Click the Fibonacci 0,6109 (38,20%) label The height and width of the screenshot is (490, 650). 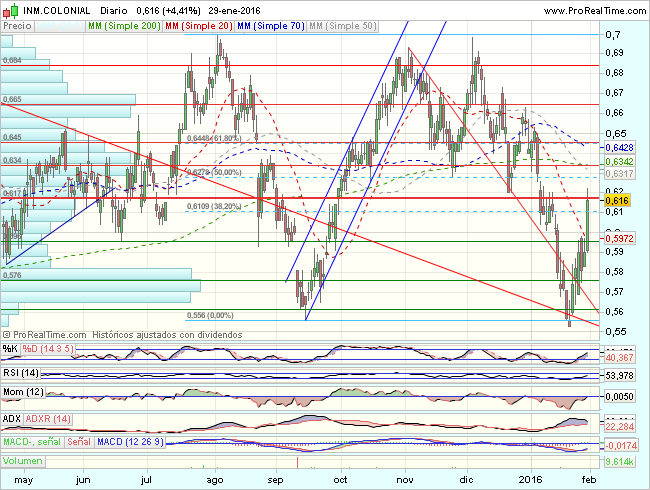[214, 206]
